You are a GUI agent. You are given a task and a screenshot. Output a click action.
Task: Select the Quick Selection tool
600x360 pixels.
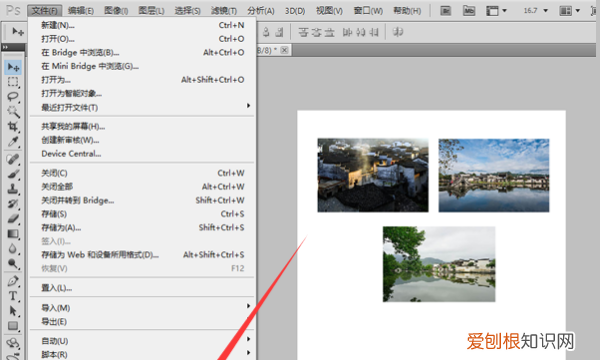point(13,111)
